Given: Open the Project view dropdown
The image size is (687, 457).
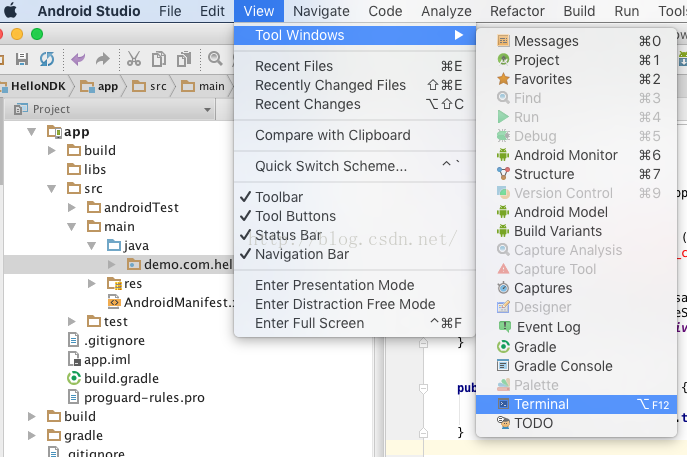Looking at the screenshot, I should 207,110.
